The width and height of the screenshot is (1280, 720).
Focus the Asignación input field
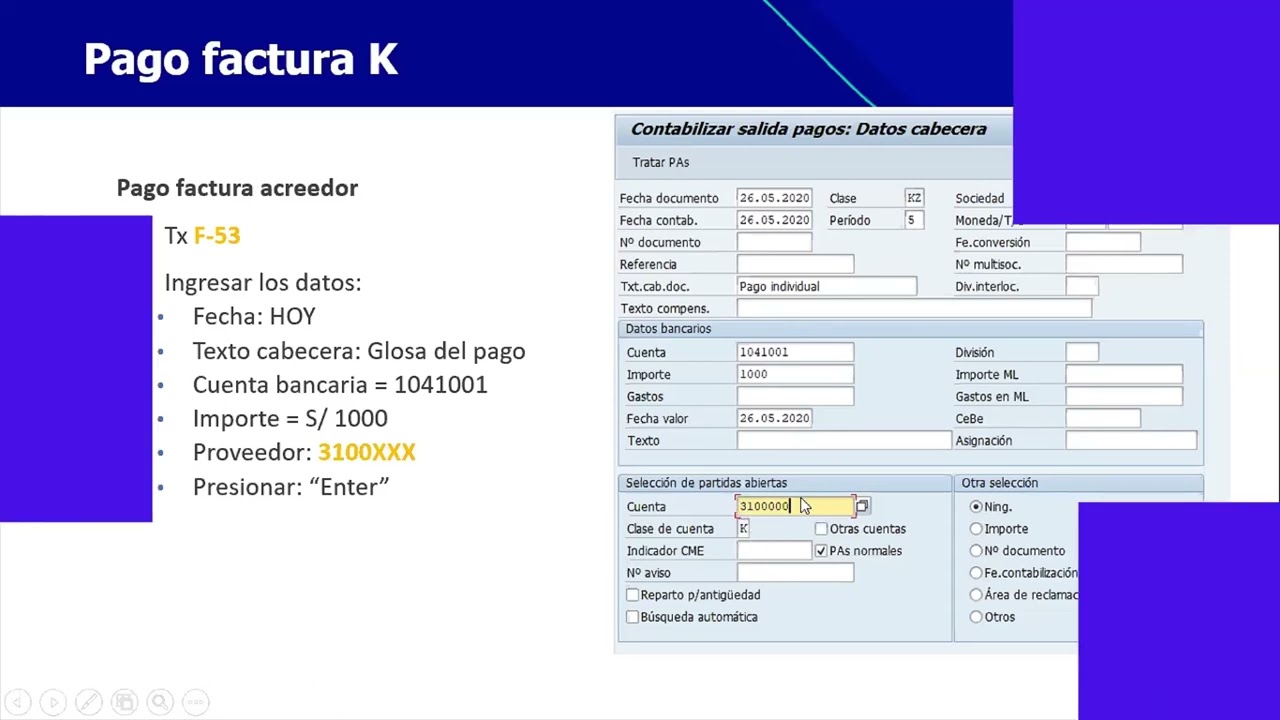[1131, 440]
